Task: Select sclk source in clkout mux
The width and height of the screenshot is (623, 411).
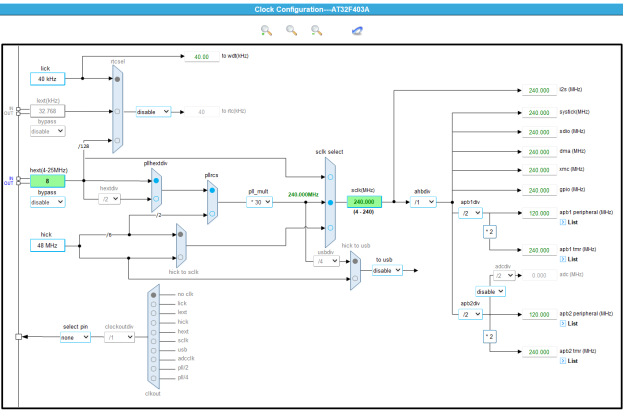Action: (x=153, y=339)
